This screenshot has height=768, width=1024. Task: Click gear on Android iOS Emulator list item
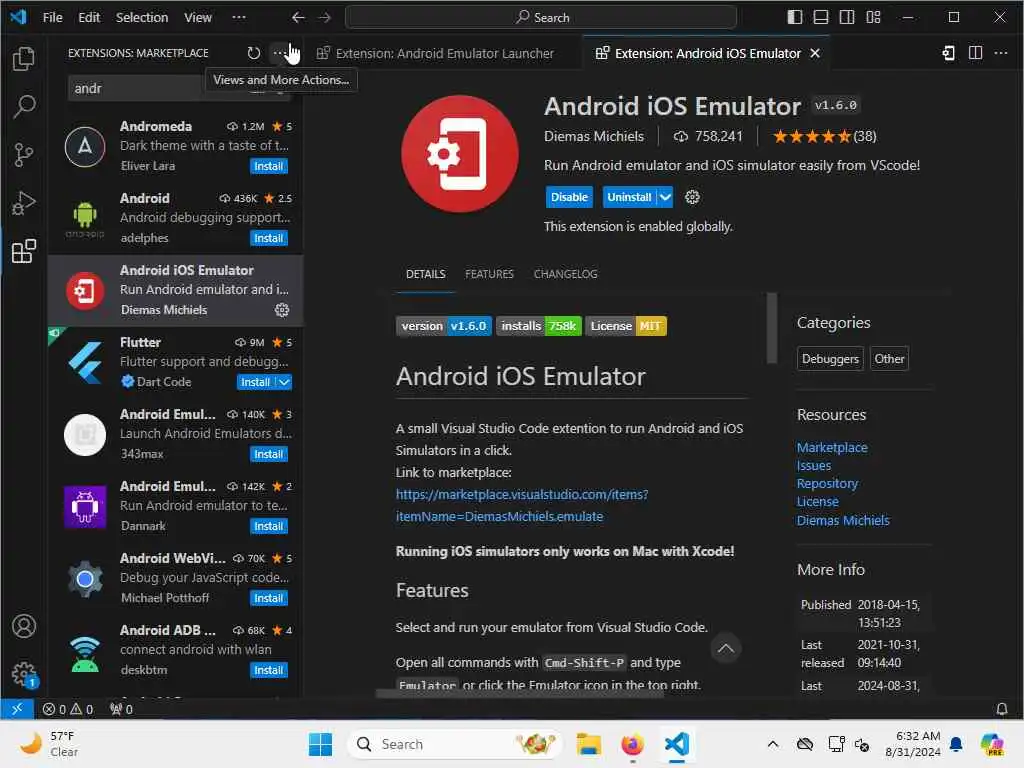[281, 310]
